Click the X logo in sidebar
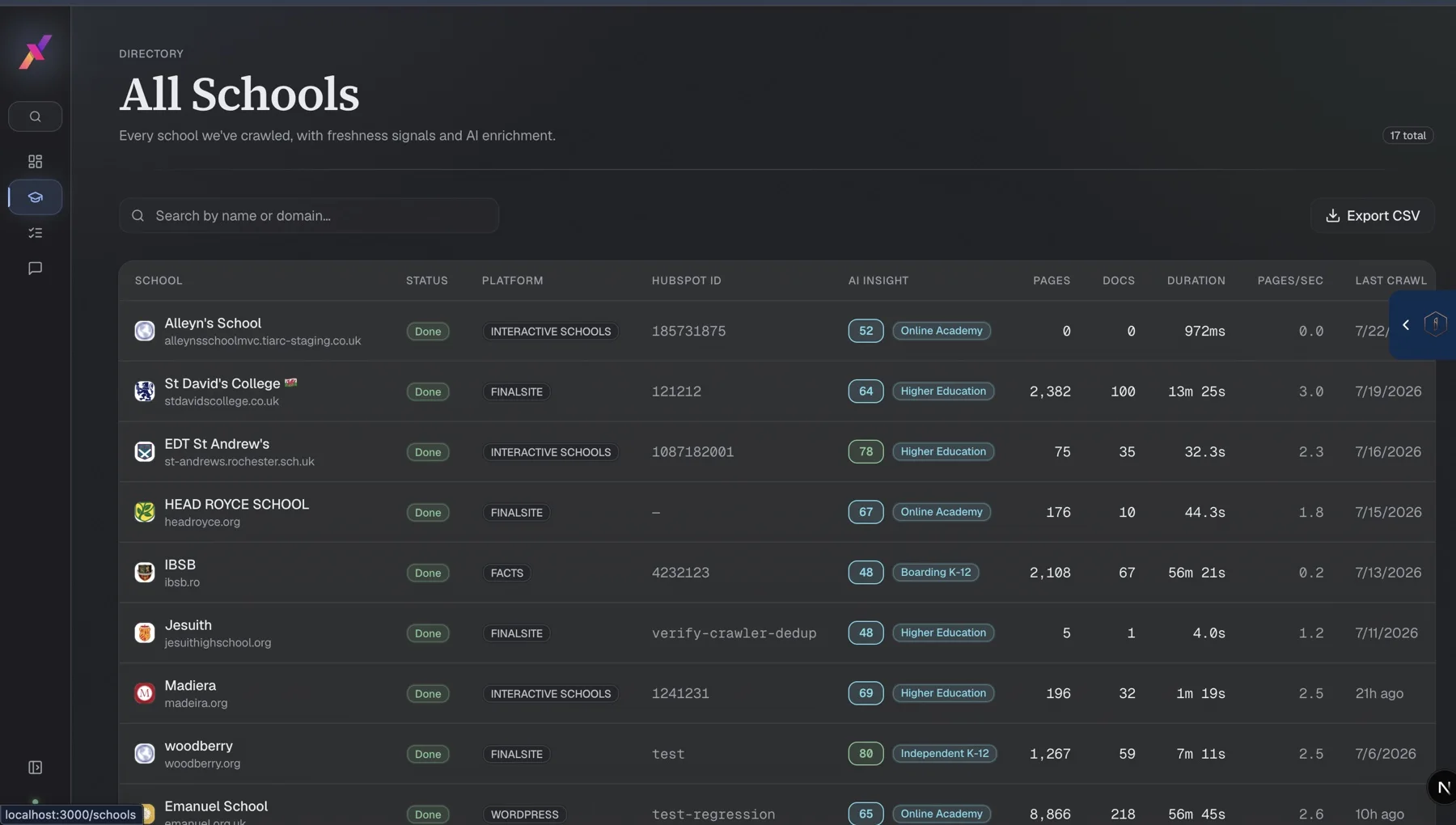 [x=35, y=53]
